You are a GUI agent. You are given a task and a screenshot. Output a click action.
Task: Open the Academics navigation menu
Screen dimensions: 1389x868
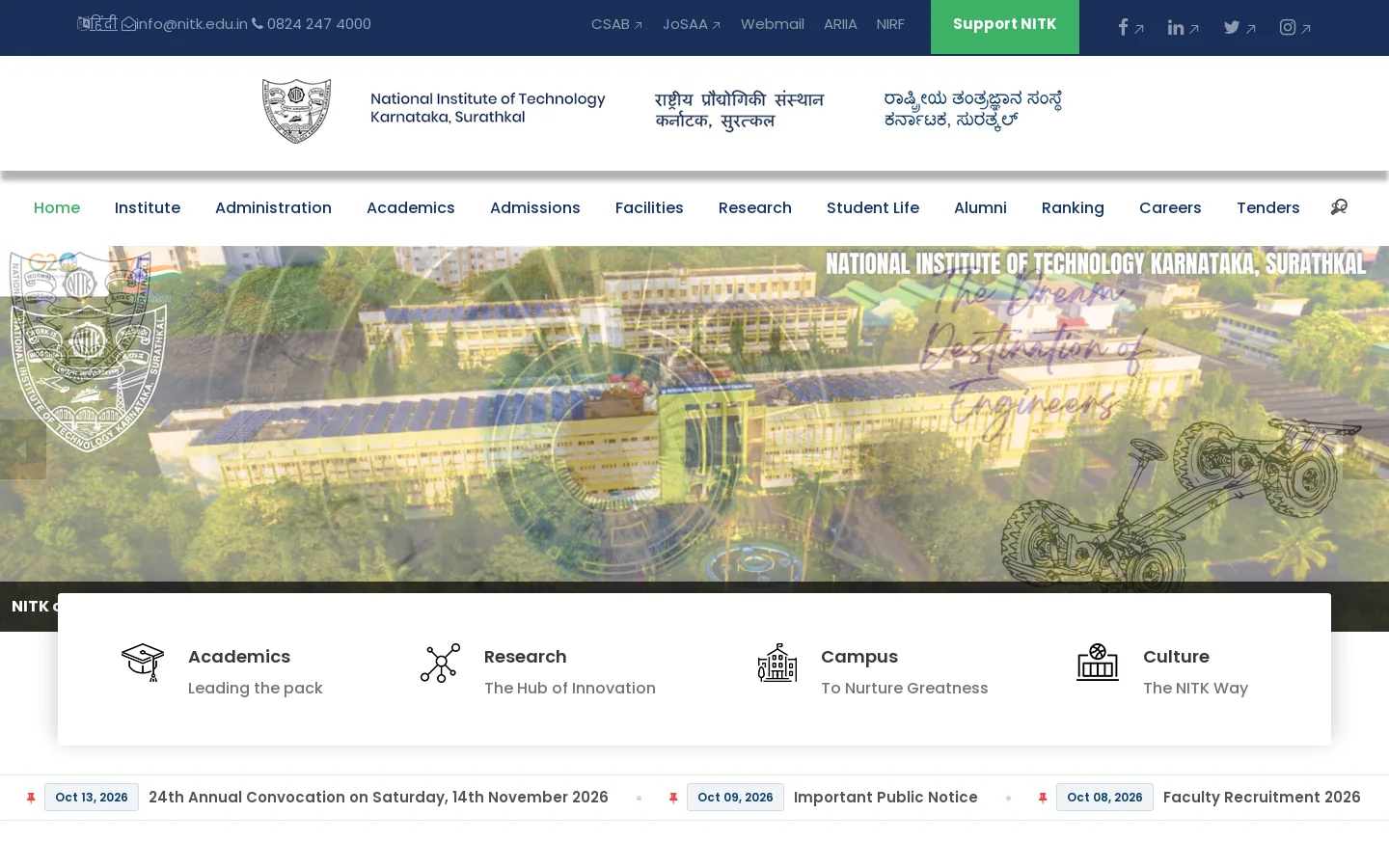click(411, 207)
